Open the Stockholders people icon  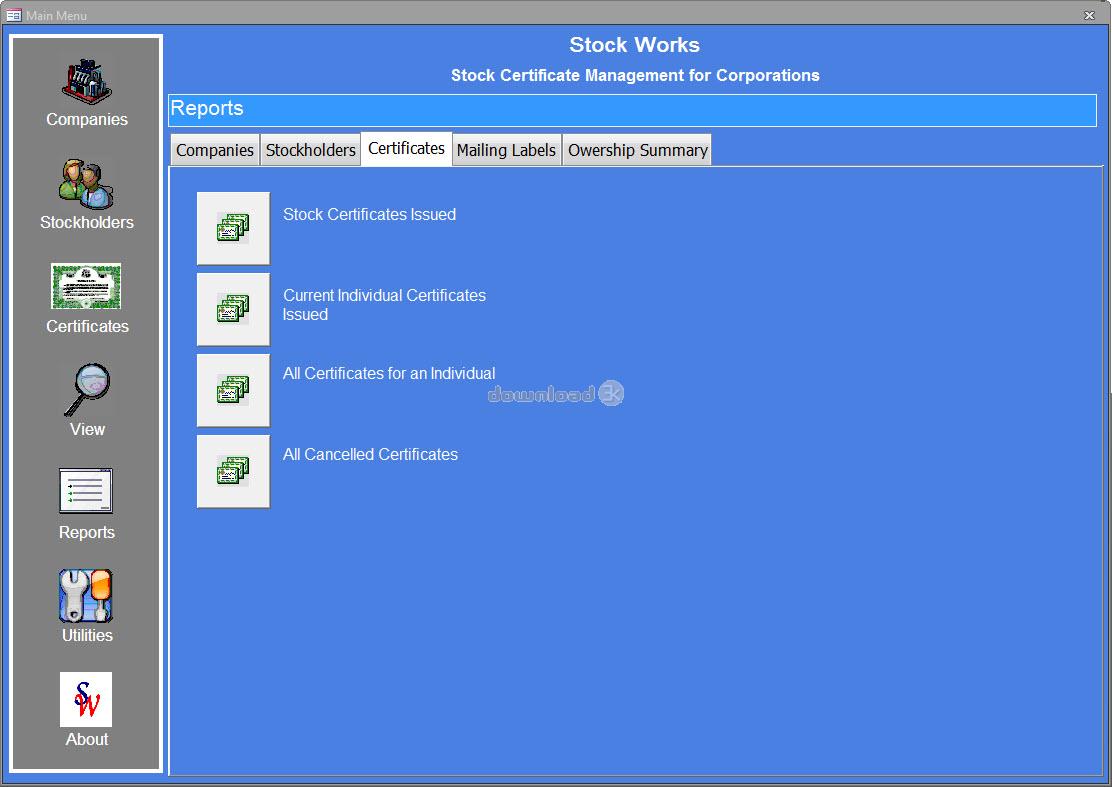[86, 184]
